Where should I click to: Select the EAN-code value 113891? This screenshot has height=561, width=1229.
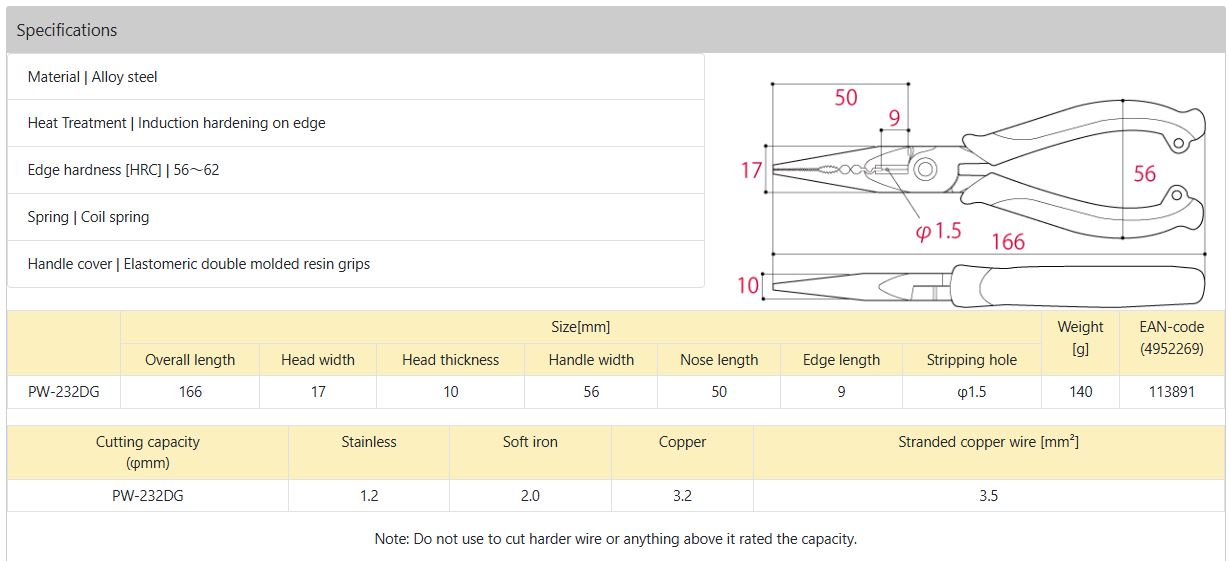(x=1172, y=392)
